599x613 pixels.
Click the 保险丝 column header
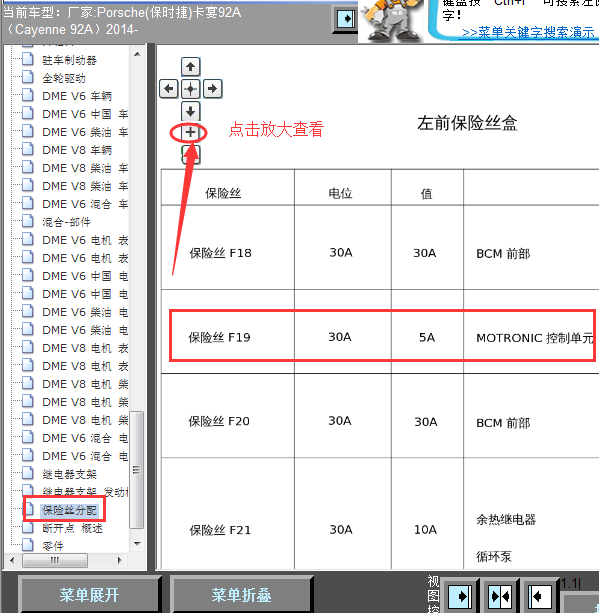223,193
